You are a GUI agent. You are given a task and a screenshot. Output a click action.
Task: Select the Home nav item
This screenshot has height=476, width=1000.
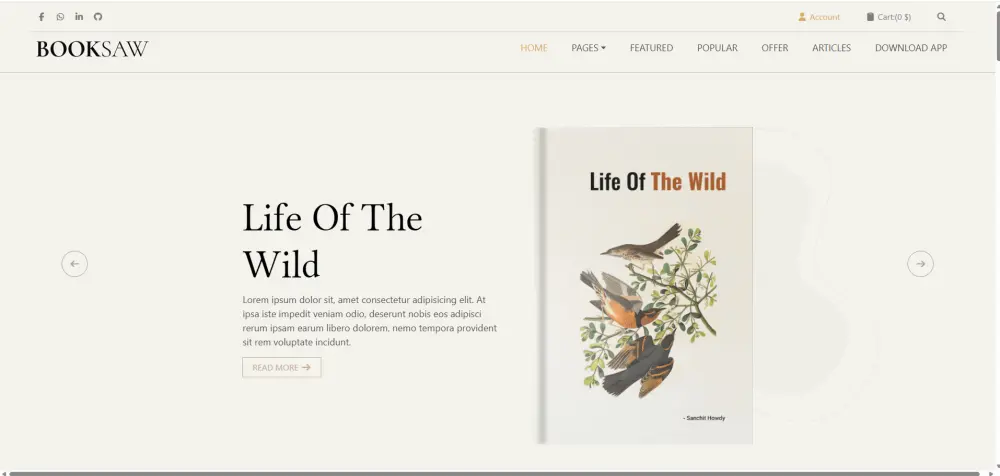coord(534,48)
